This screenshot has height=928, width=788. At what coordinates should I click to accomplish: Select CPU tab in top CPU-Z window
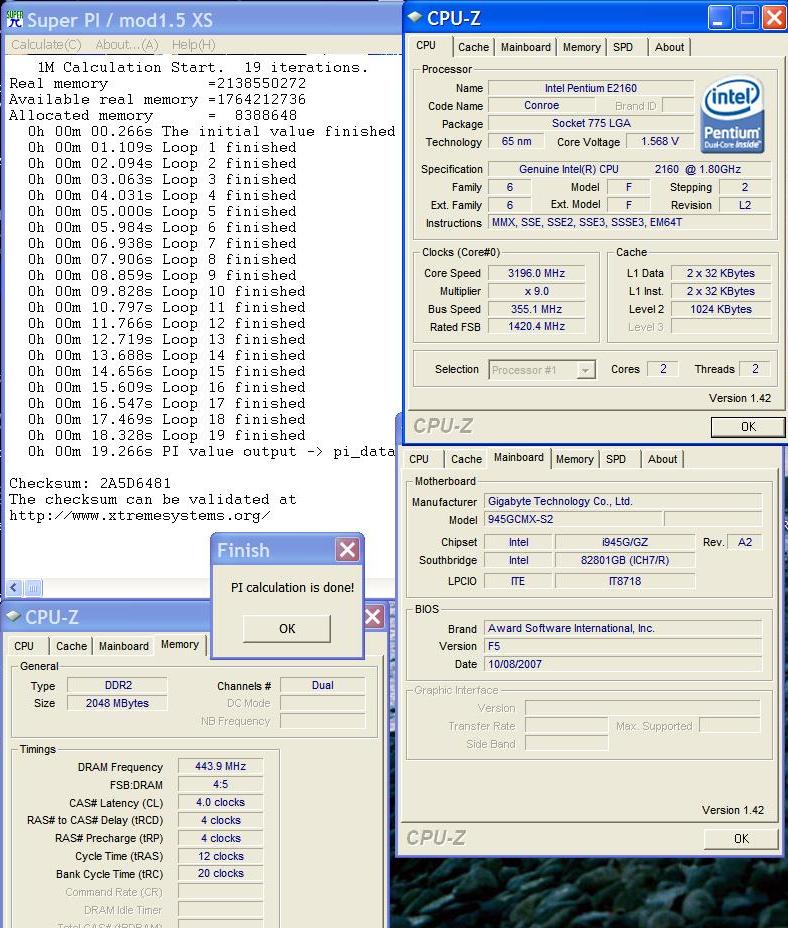(x=426, y=46)
